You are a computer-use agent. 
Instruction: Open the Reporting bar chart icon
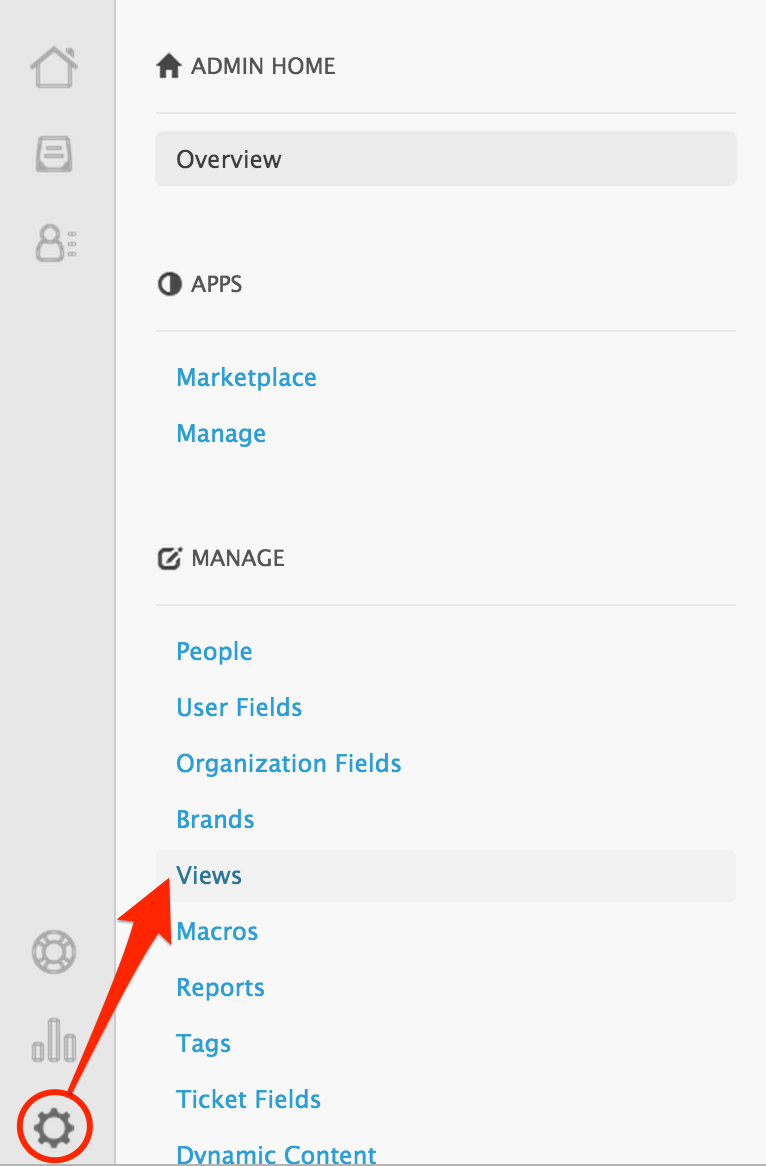click(x=54, y=1040)
